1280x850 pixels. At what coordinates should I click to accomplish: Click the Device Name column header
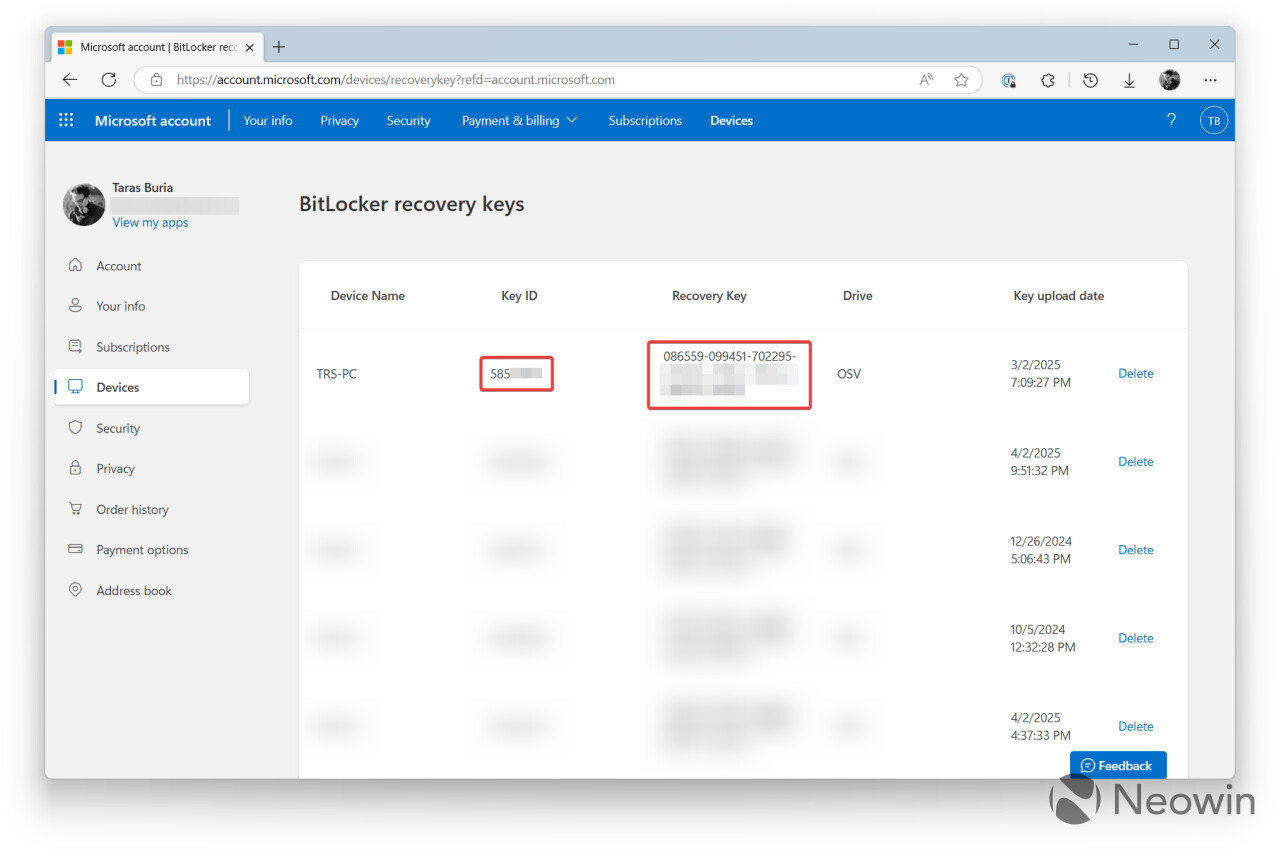(368, 296)
